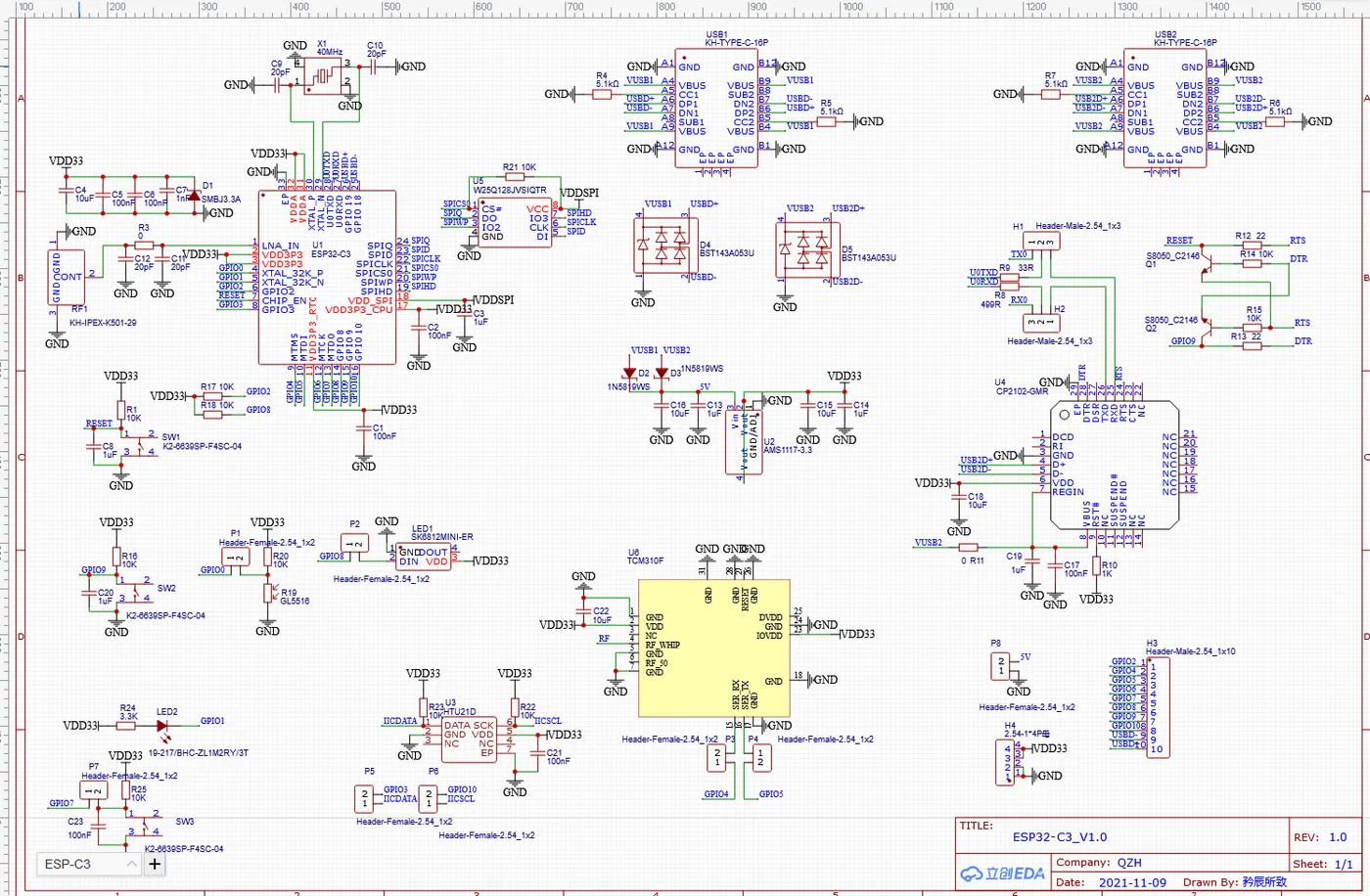The image size is (1370, 896).
Task: Select the D4 BST143A053U diode array
Action: [x=664, y=244]
